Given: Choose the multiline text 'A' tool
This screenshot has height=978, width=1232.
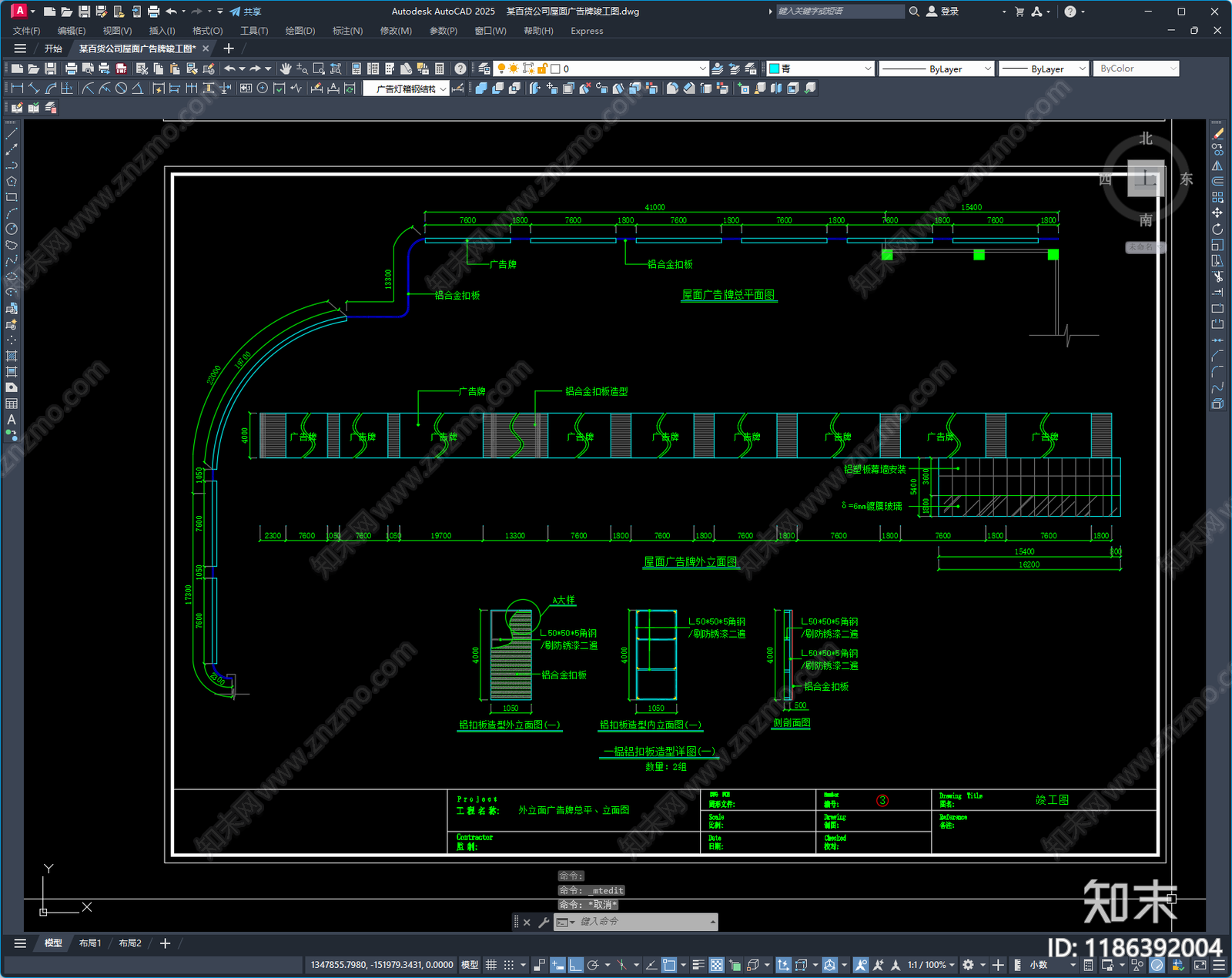Looking at the screenshot, I should point(12,420).
